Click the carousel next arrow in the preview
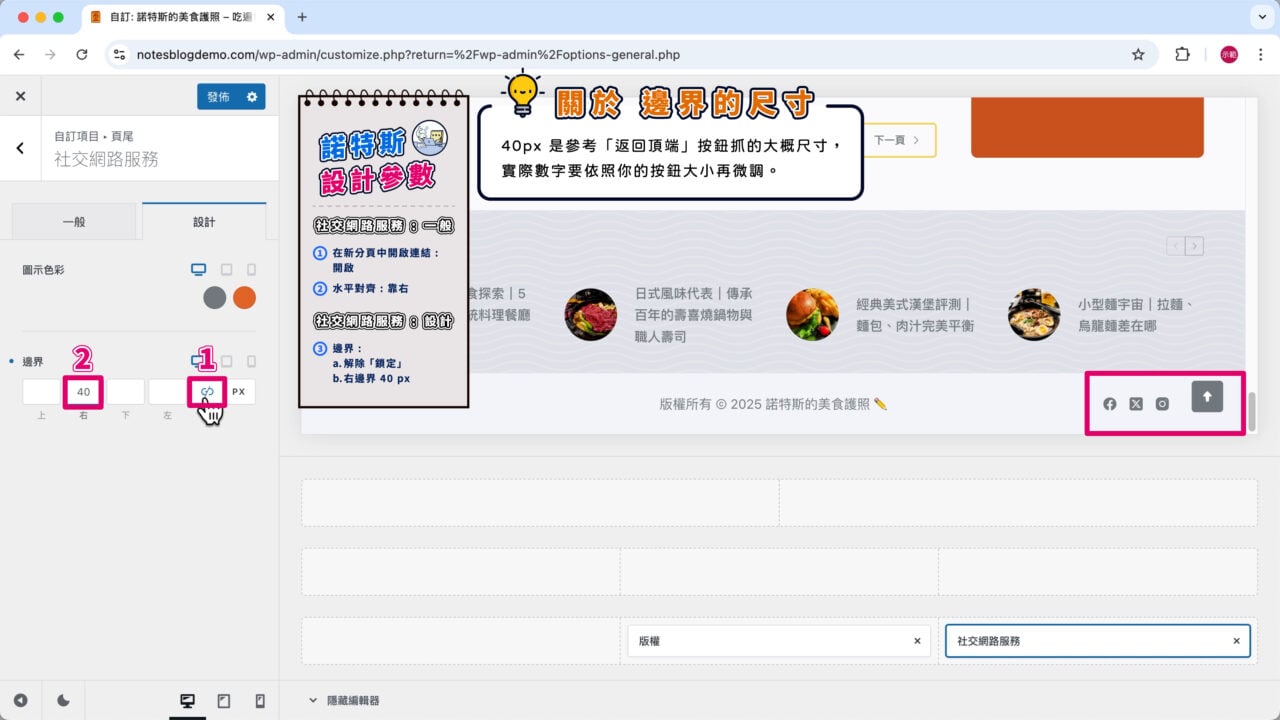The image size is (1280, 720). click(1195, 245)
